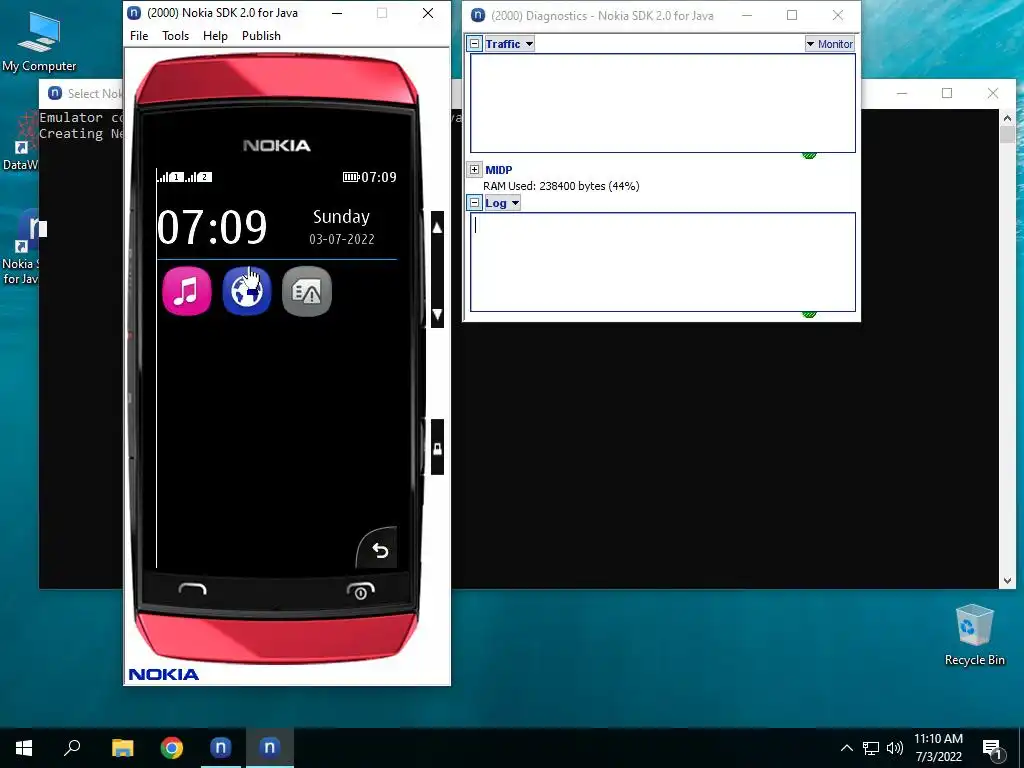Expand the MIDP section in Diagnostics
The width and height of the screenshot is (1024, 768).
pos(475,170)
